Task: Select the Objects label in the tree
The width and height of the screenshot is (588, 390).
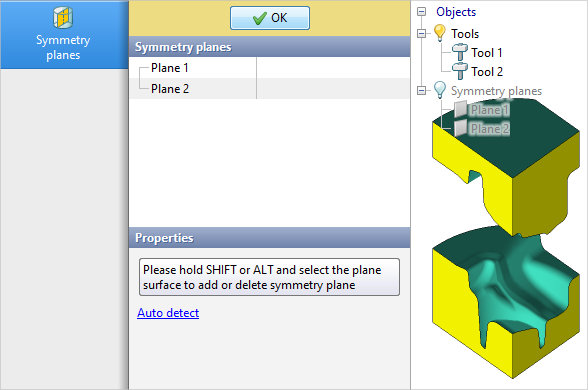Action: coord(456,12)
